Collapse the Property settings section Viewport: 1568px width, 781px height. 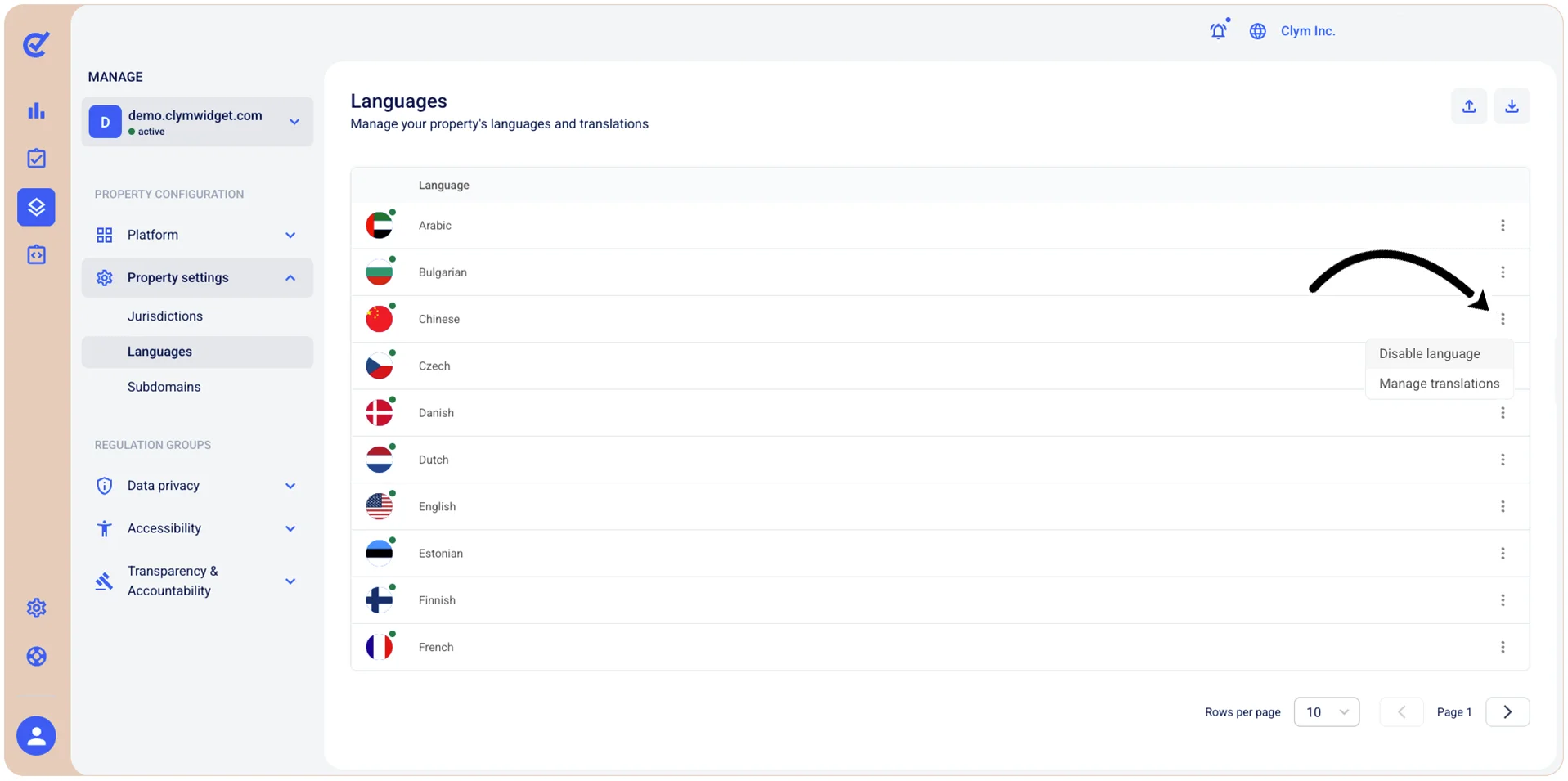[x=197, y=278]
